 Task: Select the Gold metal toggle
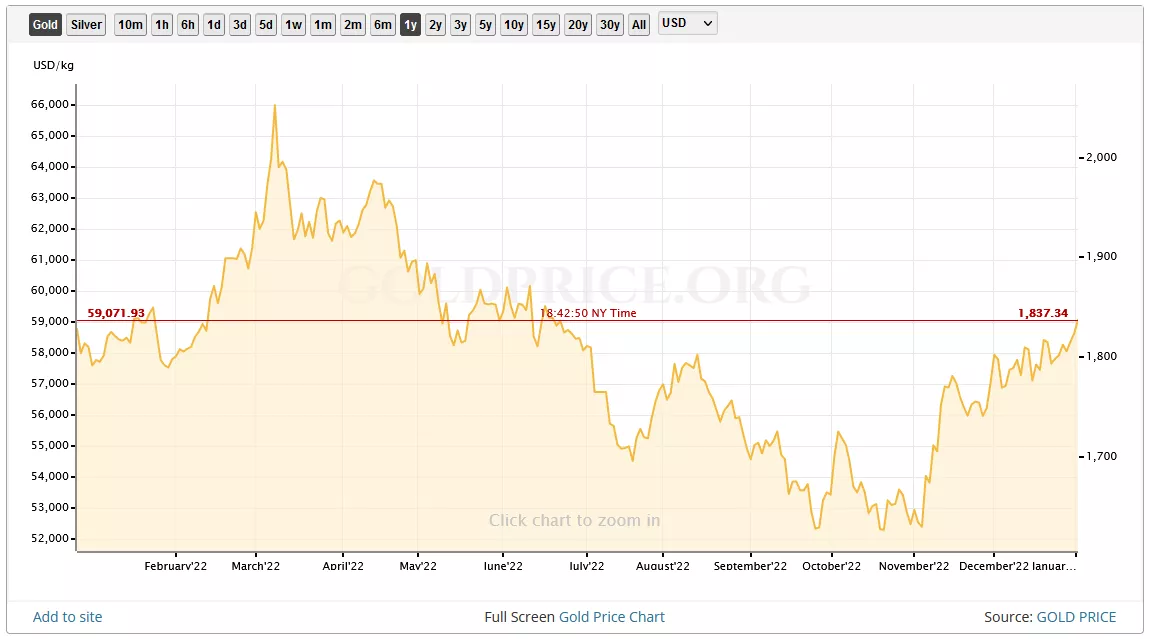click(x=46, y=25)
